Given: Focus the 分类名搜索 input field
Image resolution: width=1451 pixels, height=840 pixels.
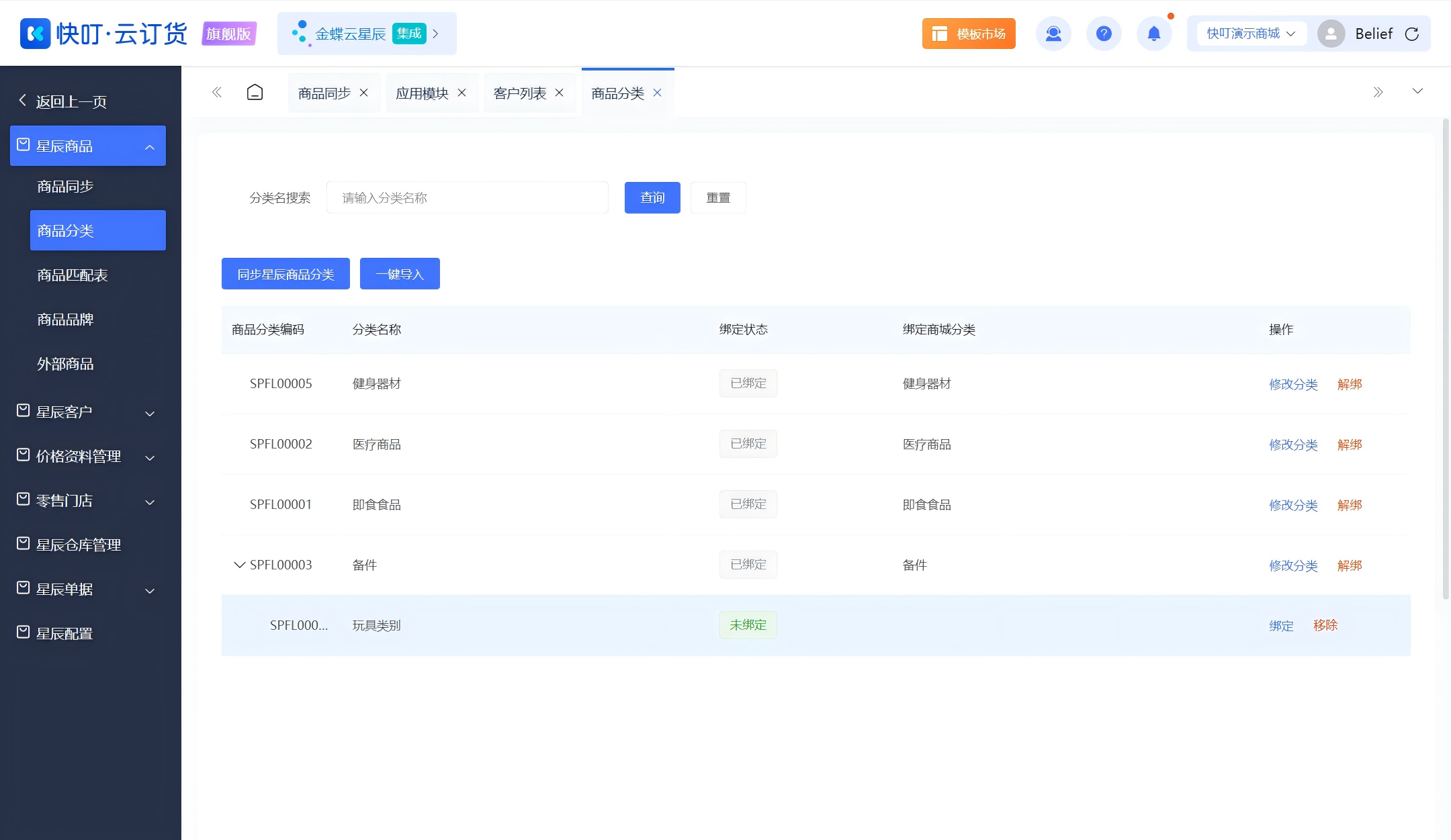Looking at the screenshot, I should [x=468, y=197].
